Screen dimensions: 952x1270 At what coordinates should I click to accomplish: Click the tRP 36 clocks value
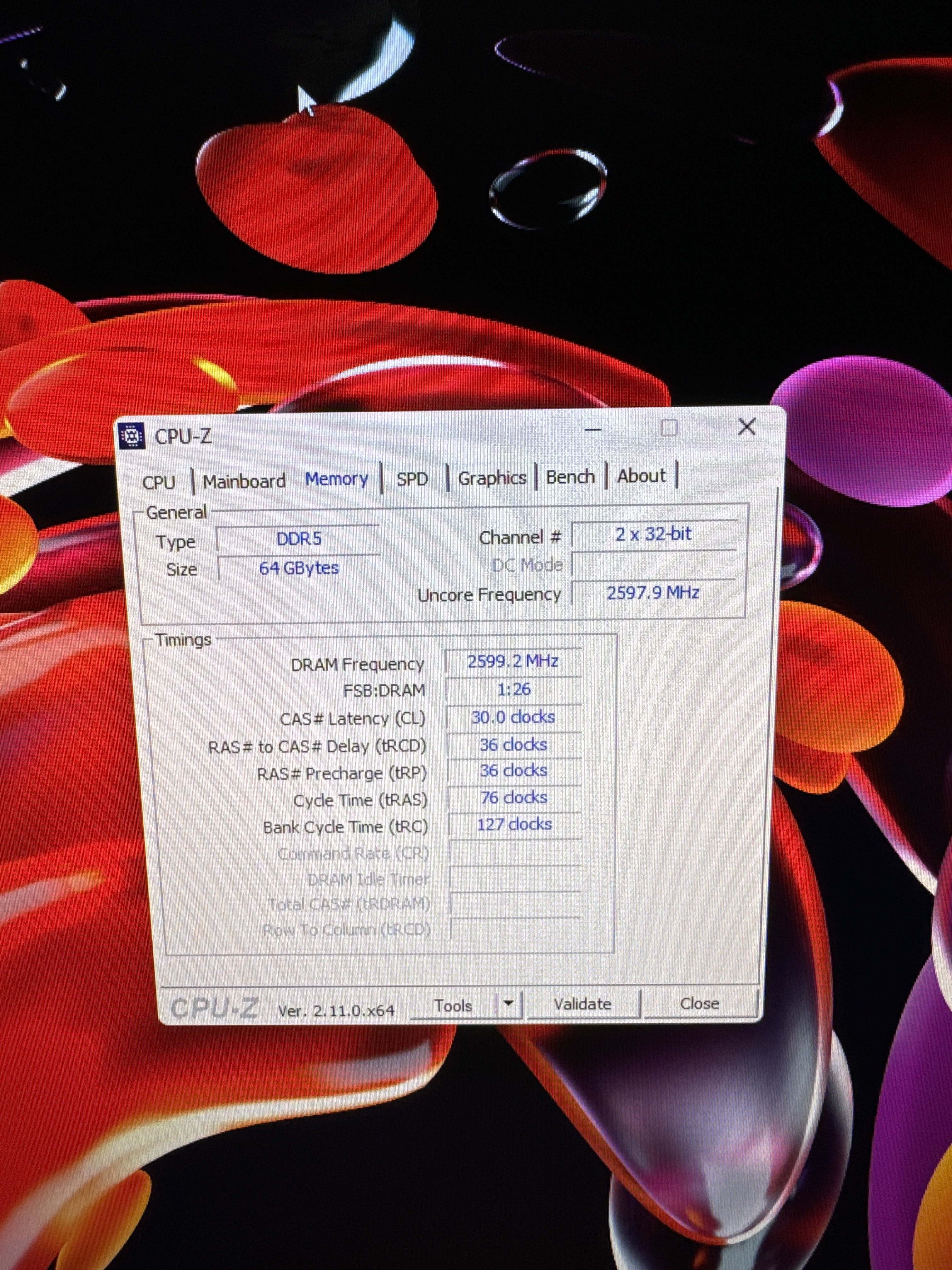point(513,770)
